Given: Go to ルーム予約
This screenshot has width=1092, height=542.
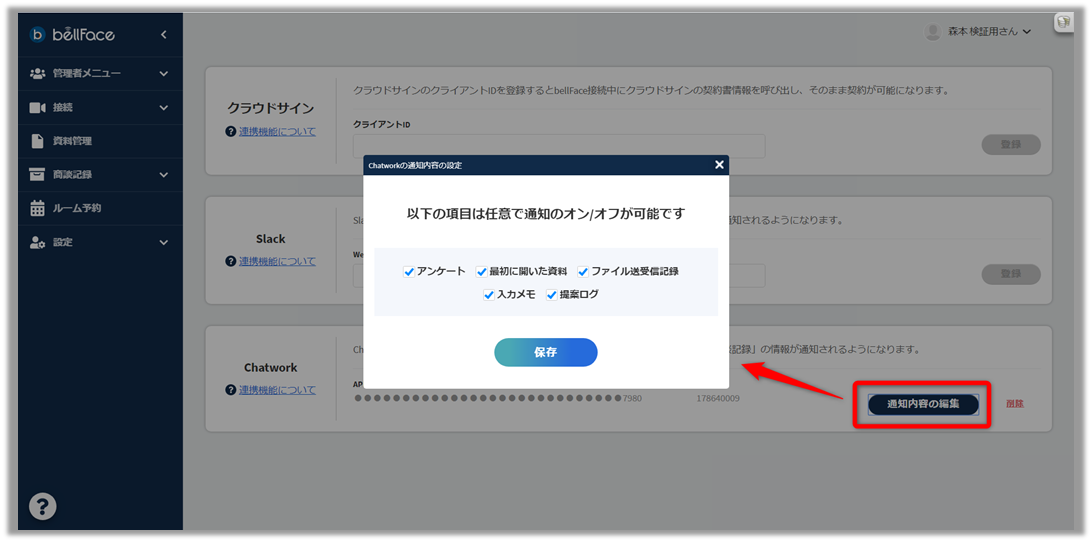Looking at the screenshot, I should pyautogui.click(x=100, y=208).
